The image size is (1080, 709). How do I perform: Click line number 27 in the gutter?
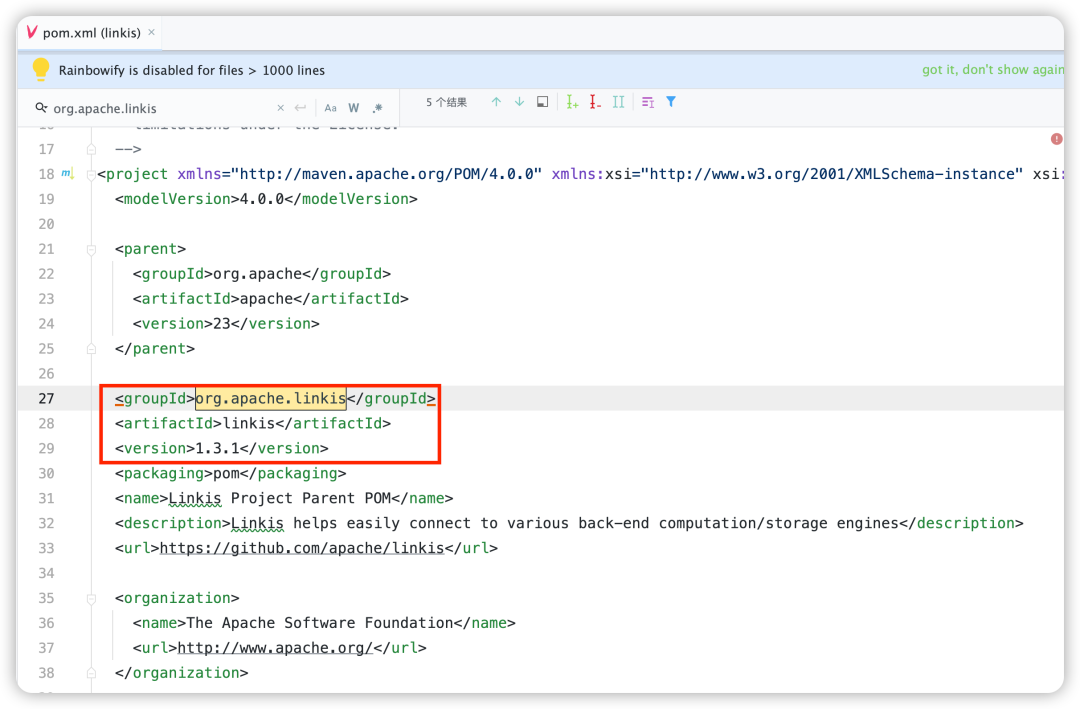click(46, 398)
